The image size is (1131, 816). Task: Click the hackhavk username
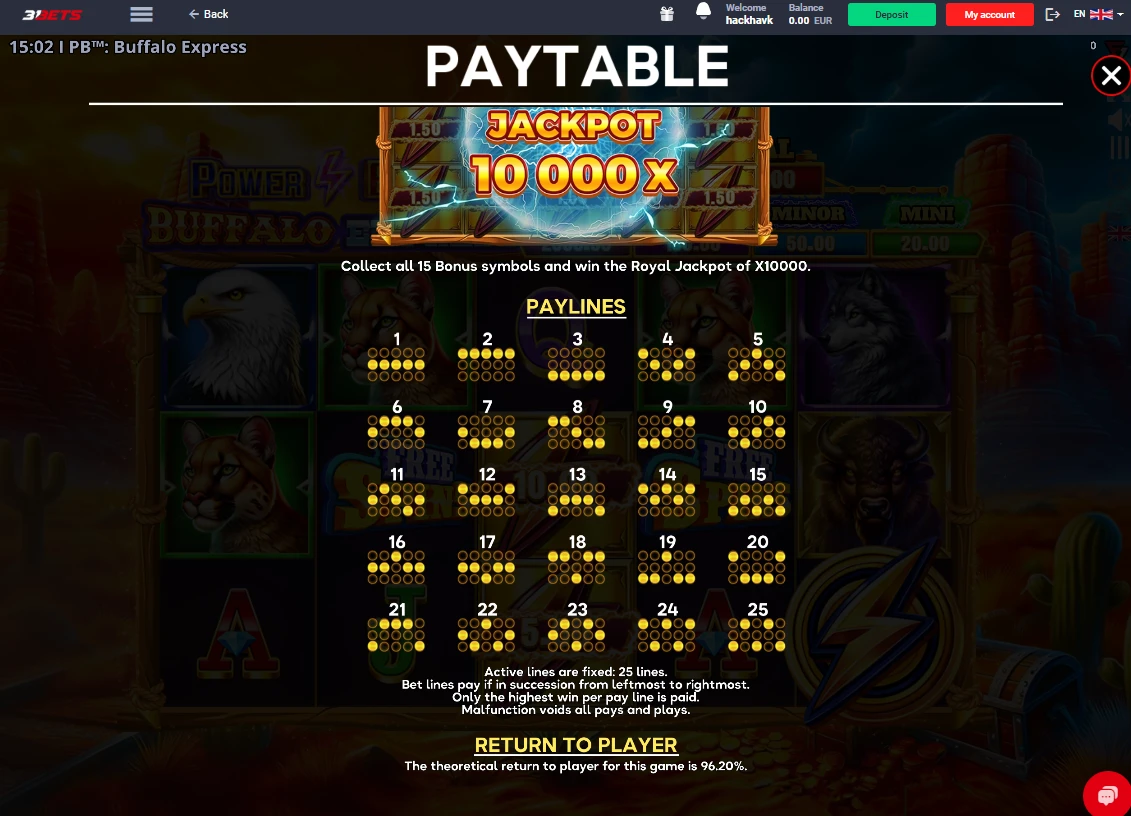749,20
